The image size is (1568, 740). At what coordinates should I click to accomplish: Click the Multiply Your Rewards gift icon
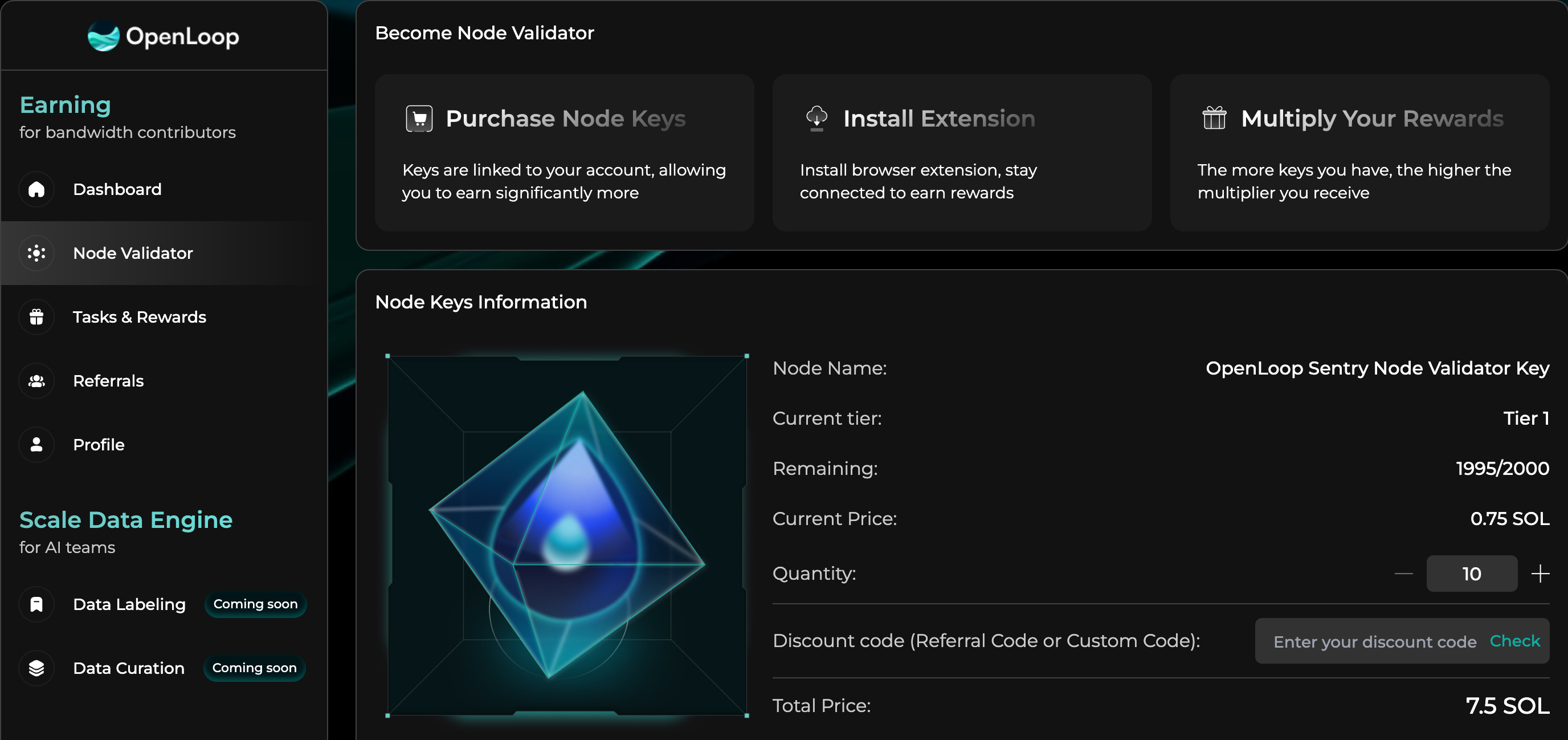[1214, 117]
